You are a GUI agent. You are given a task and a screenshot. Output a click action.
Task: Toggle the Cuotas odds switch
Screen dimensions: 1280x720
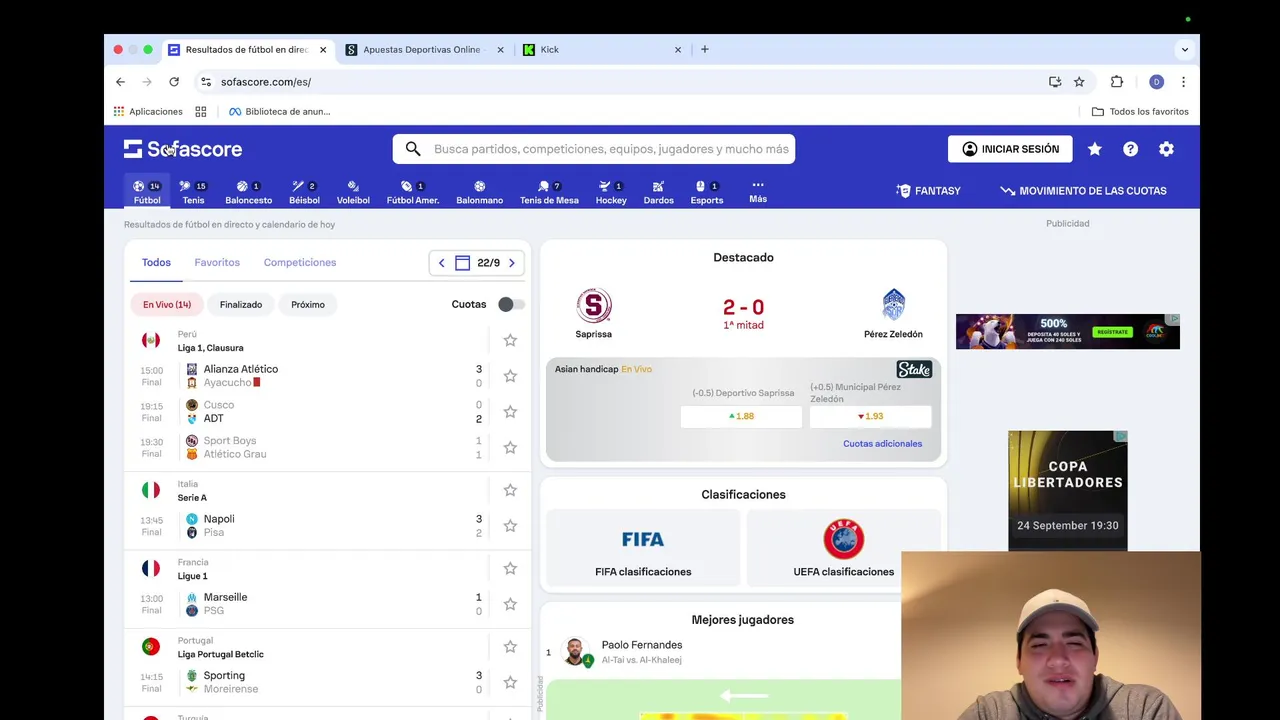point(511,304)
